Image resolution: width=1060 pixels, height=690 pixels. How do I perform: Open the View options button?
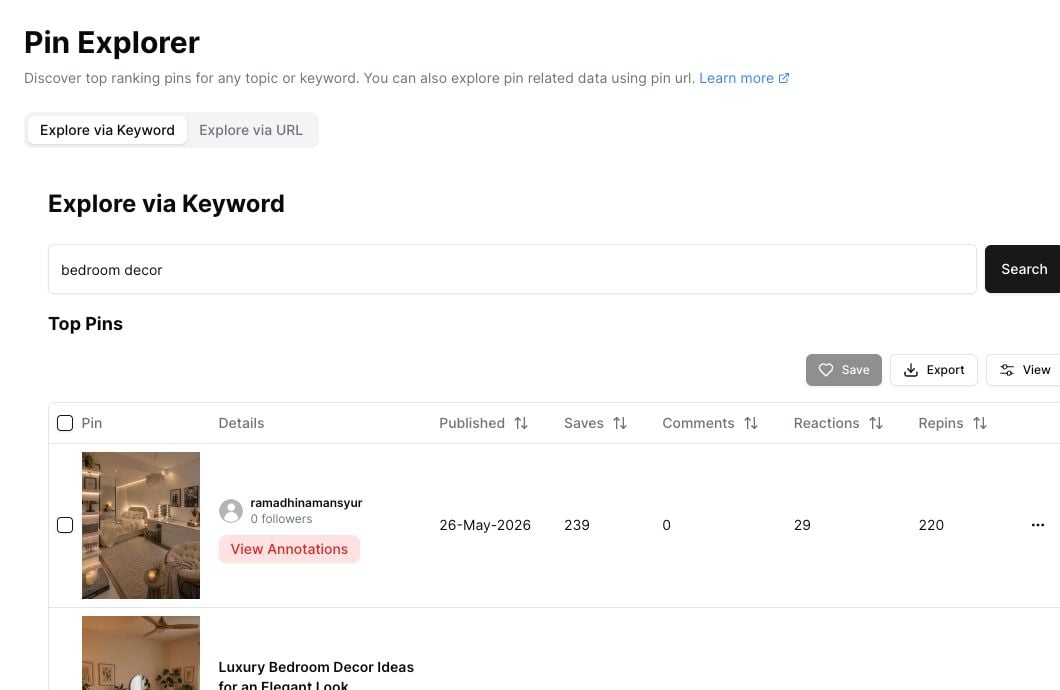[x=1024, y=370]
